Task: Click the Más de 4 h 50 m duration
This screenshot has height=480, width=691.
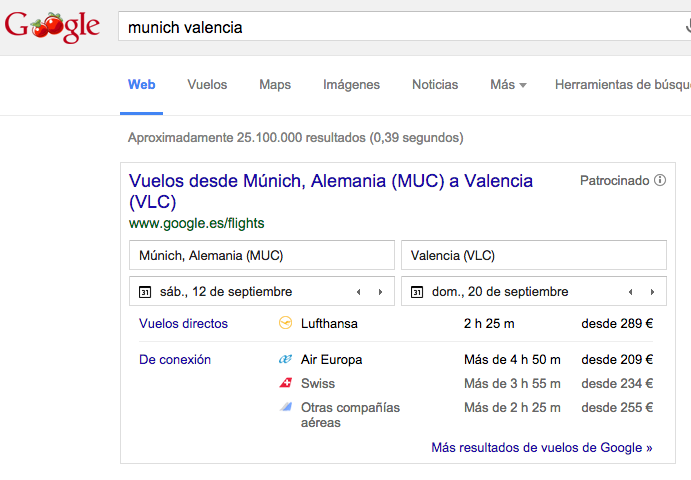Action: click(x=512, y=360)
